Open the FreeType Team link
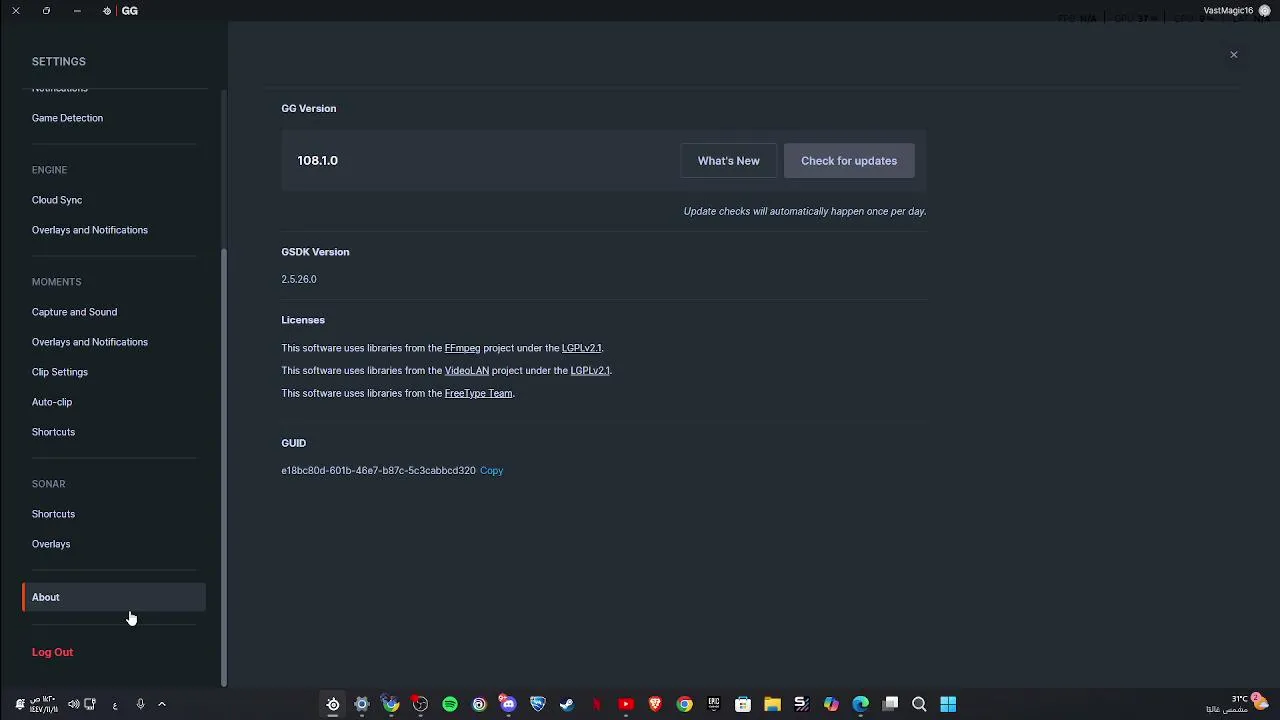 point(478,394)
